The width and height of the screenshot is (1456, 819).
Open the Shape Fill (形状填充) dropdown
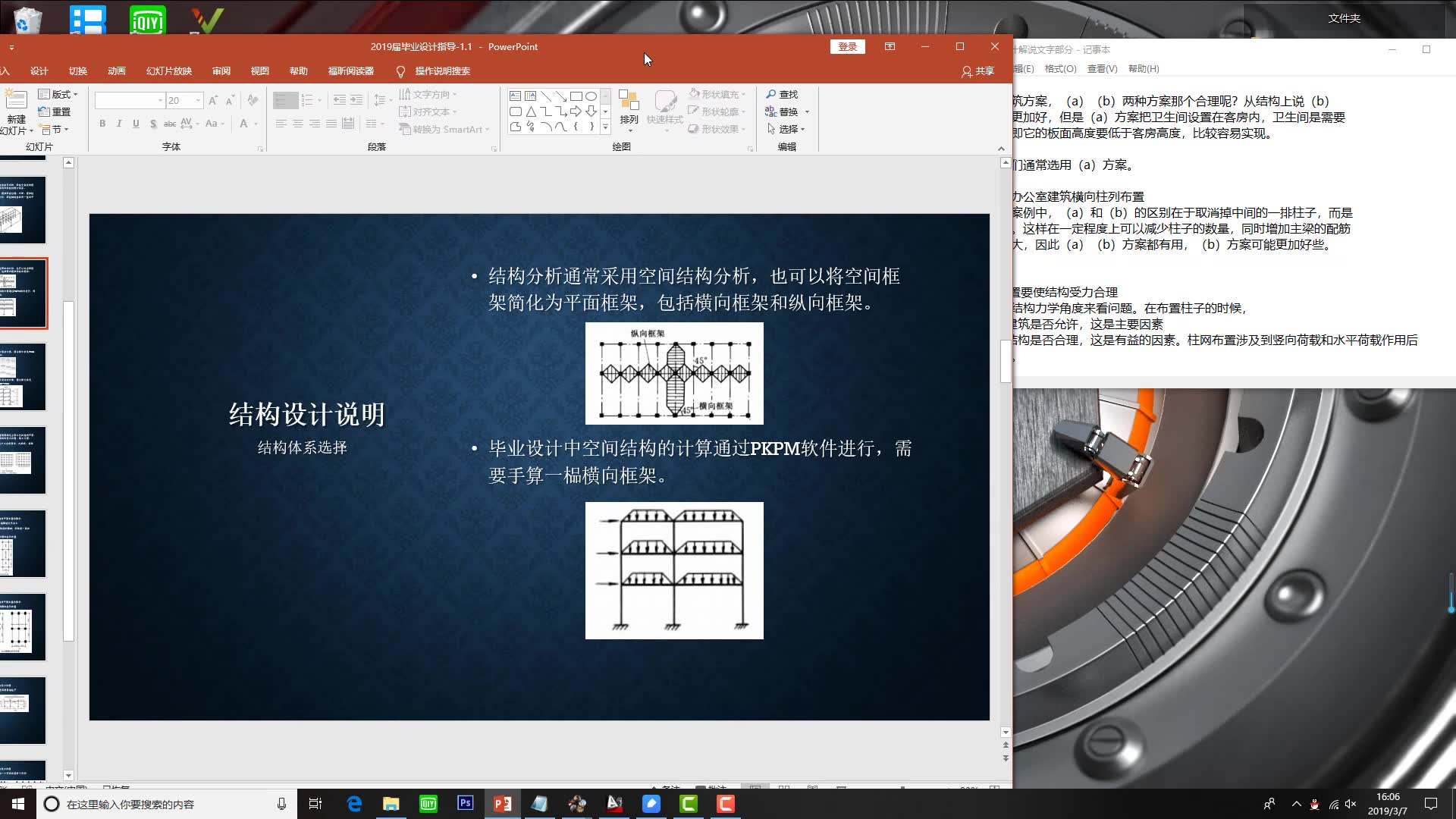(x=717, y=94)
